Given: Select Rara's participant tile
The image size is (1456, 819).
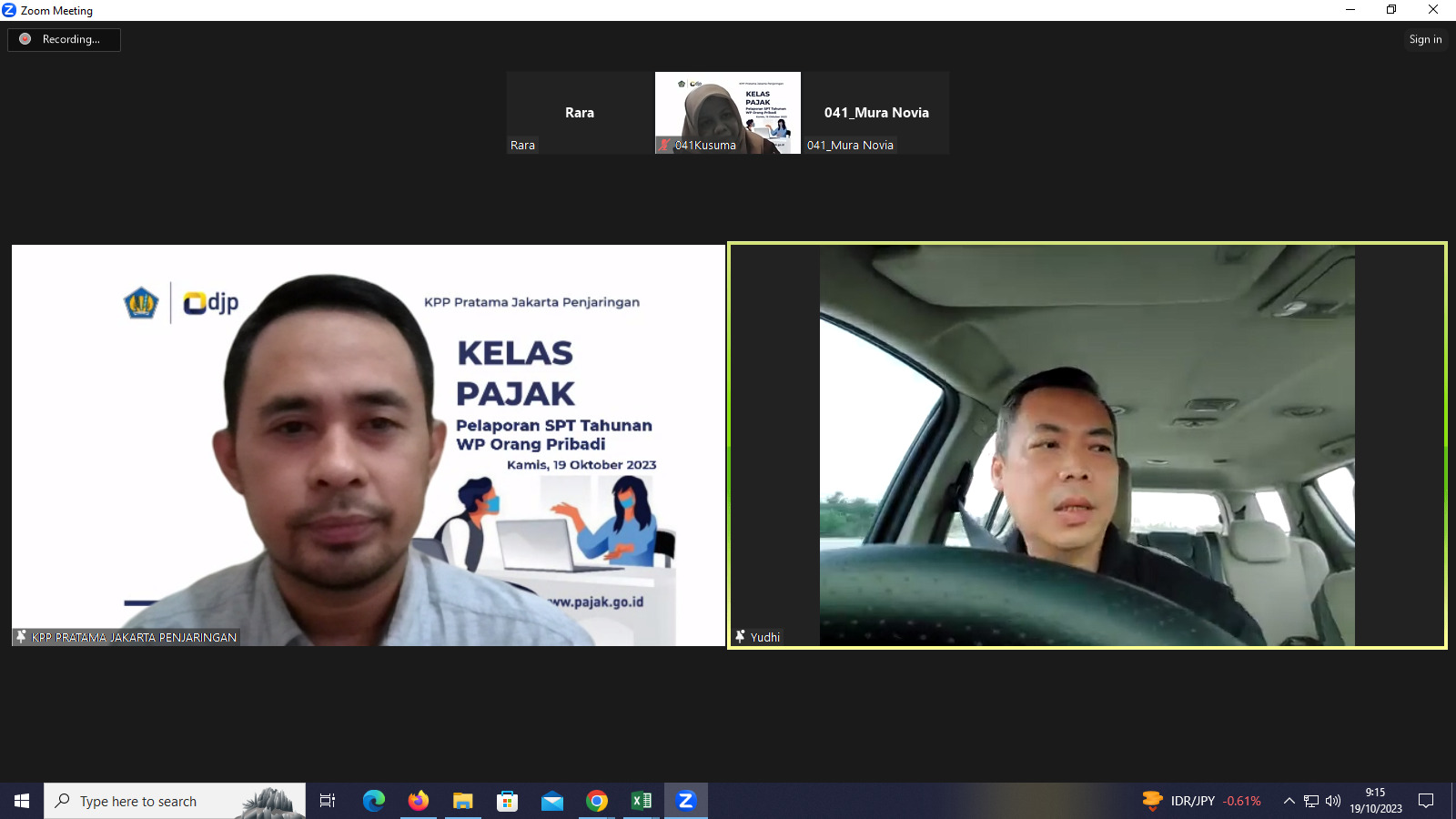Looking at the screenshot, I should point(580,113).
